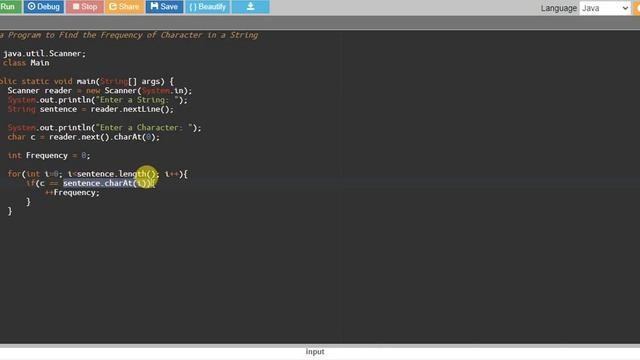This screenshot has width=640, height=360.
Task: Open the Language dropdown set to Java
Action: coord(605,8)
